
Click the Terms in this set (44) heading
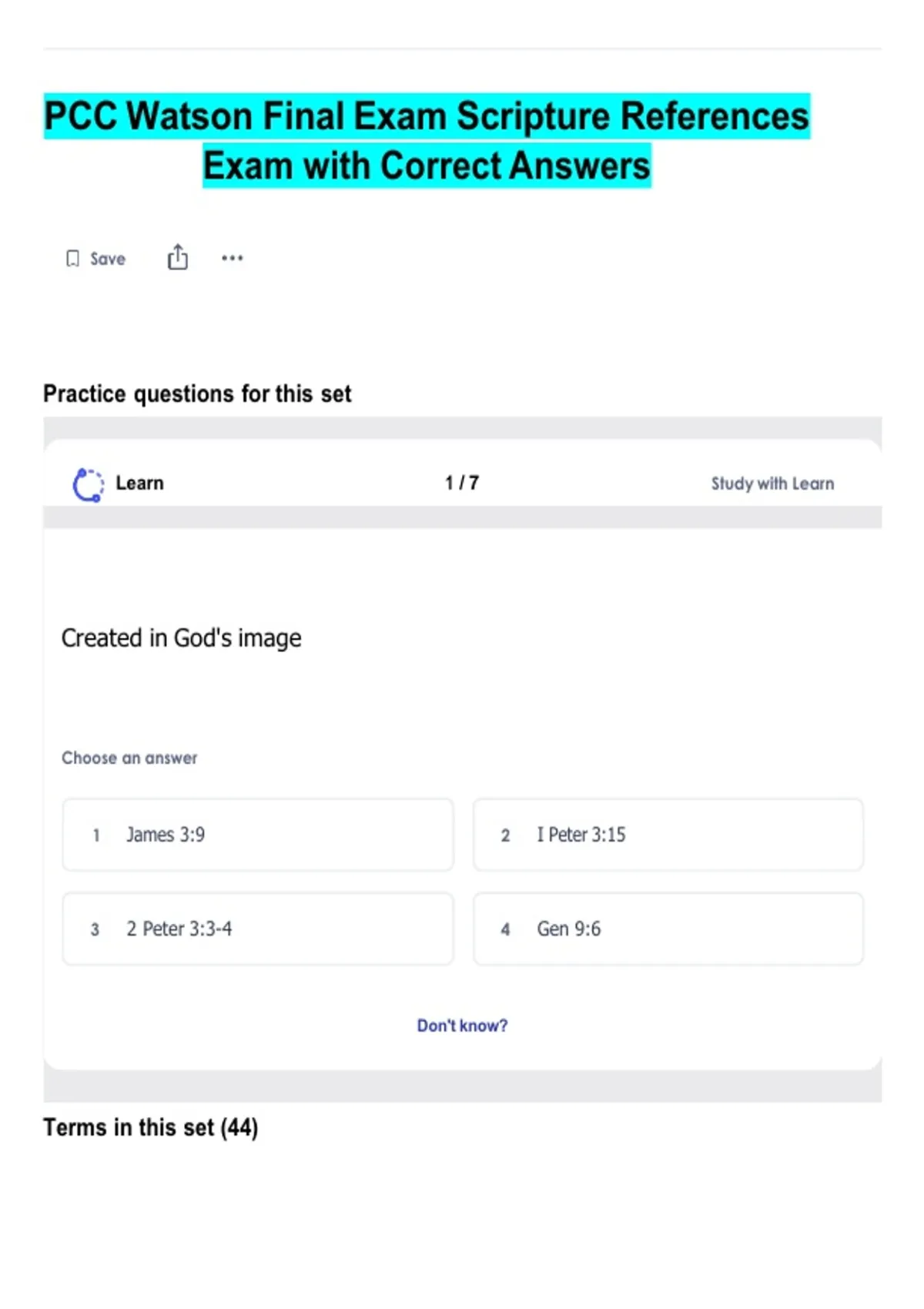point(151,1127)
